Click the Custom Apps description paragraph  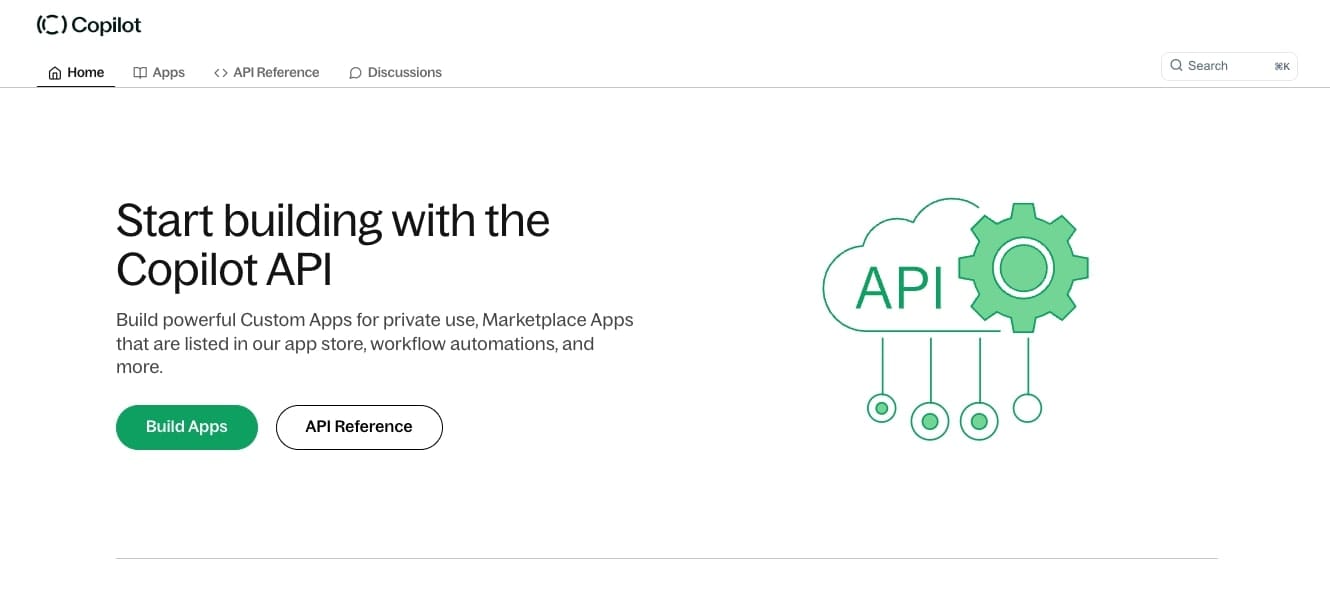(375, 343)
